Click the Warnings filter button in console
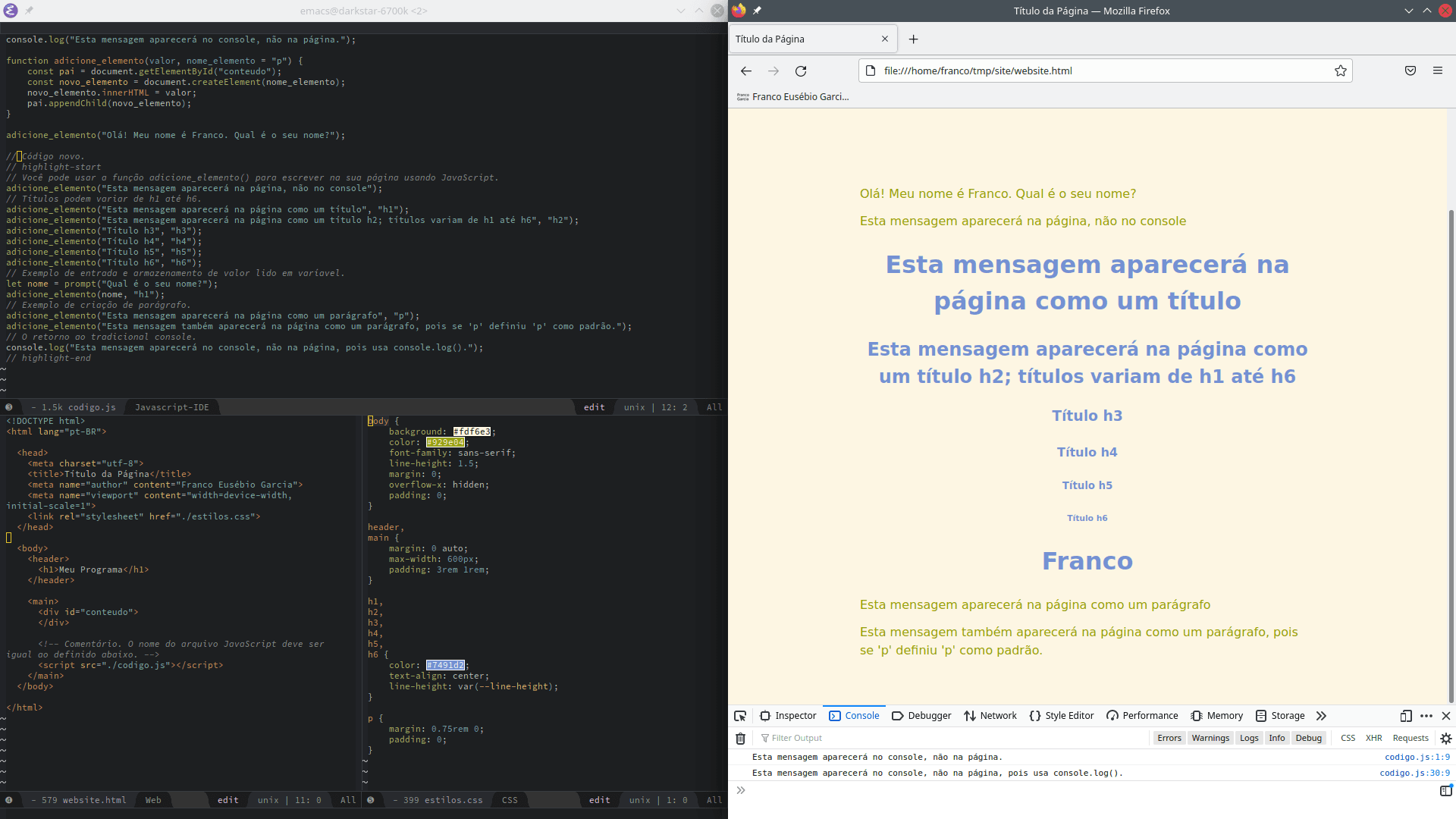This screenshot has width=1456, height=819. coord(1210,737)
